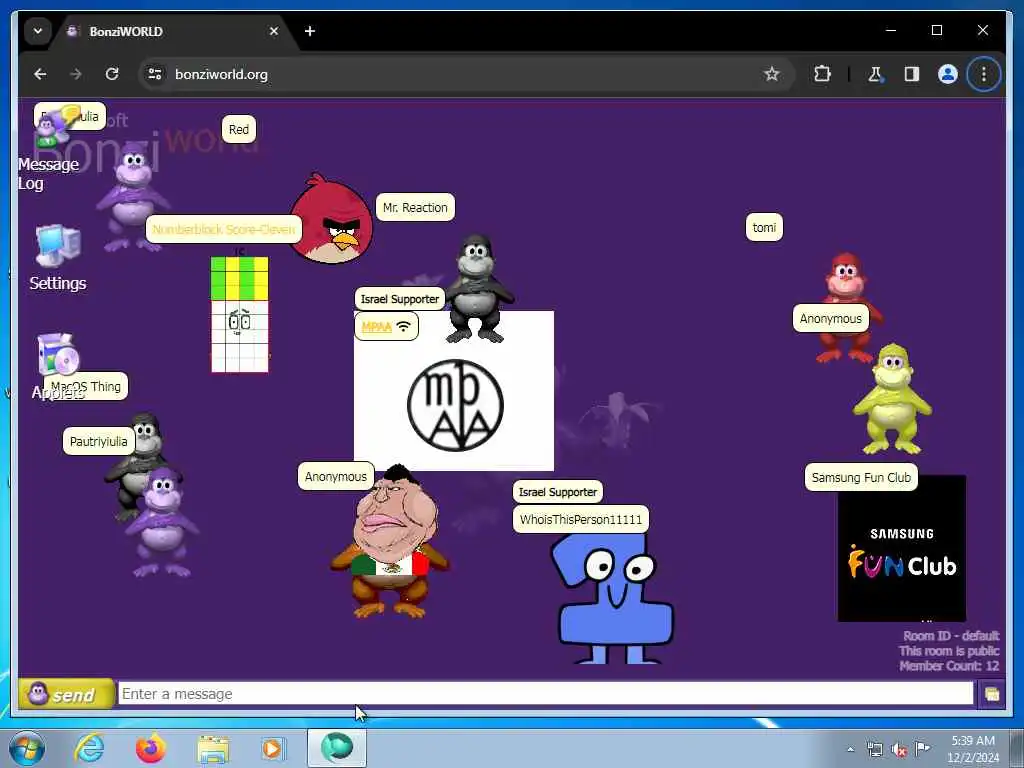Click the Red angry bird character
The image size is (1024, 768).
pyautogui.click(x=331, y=219)
